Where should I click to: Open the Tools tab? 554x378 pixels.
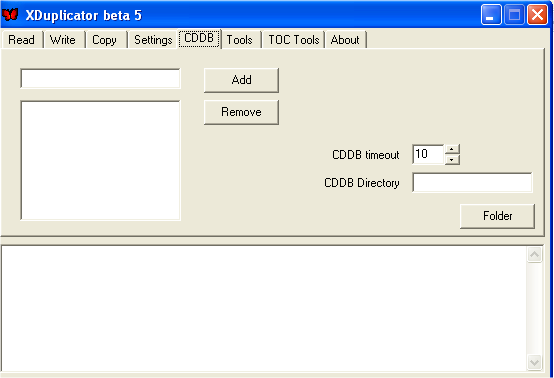pyautogui.click(x=240, y=40)
